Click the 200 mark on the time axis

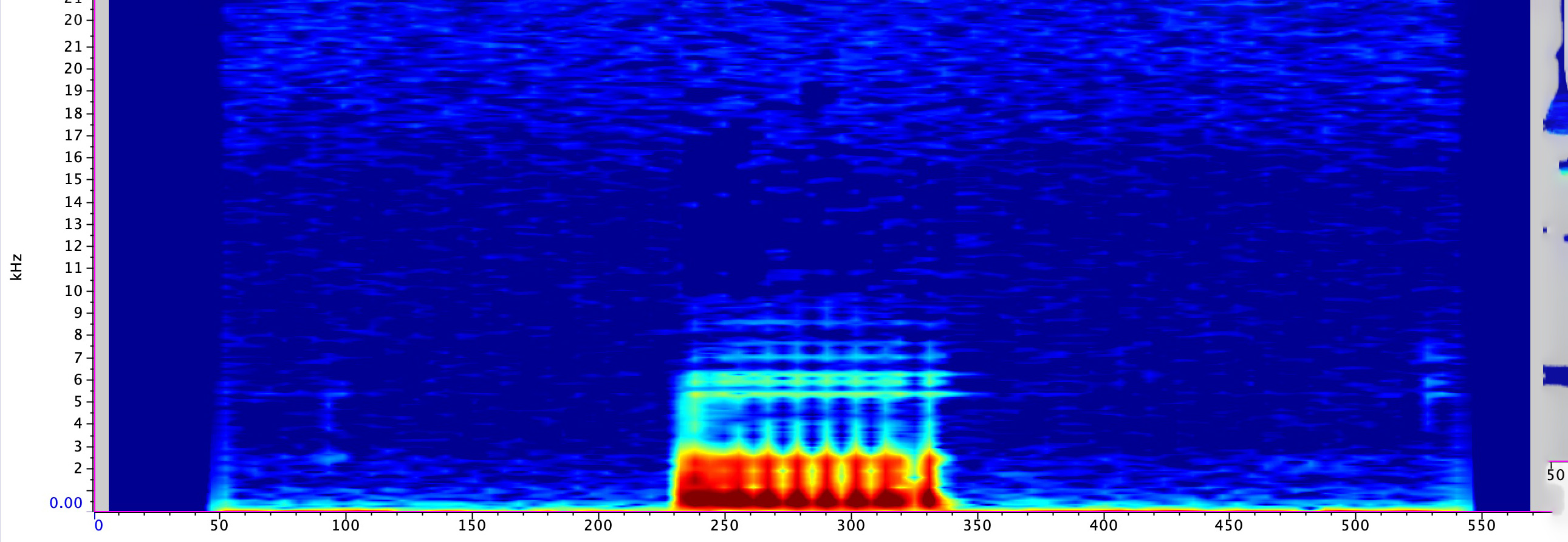pyautogui.click(x=598, y=526)
